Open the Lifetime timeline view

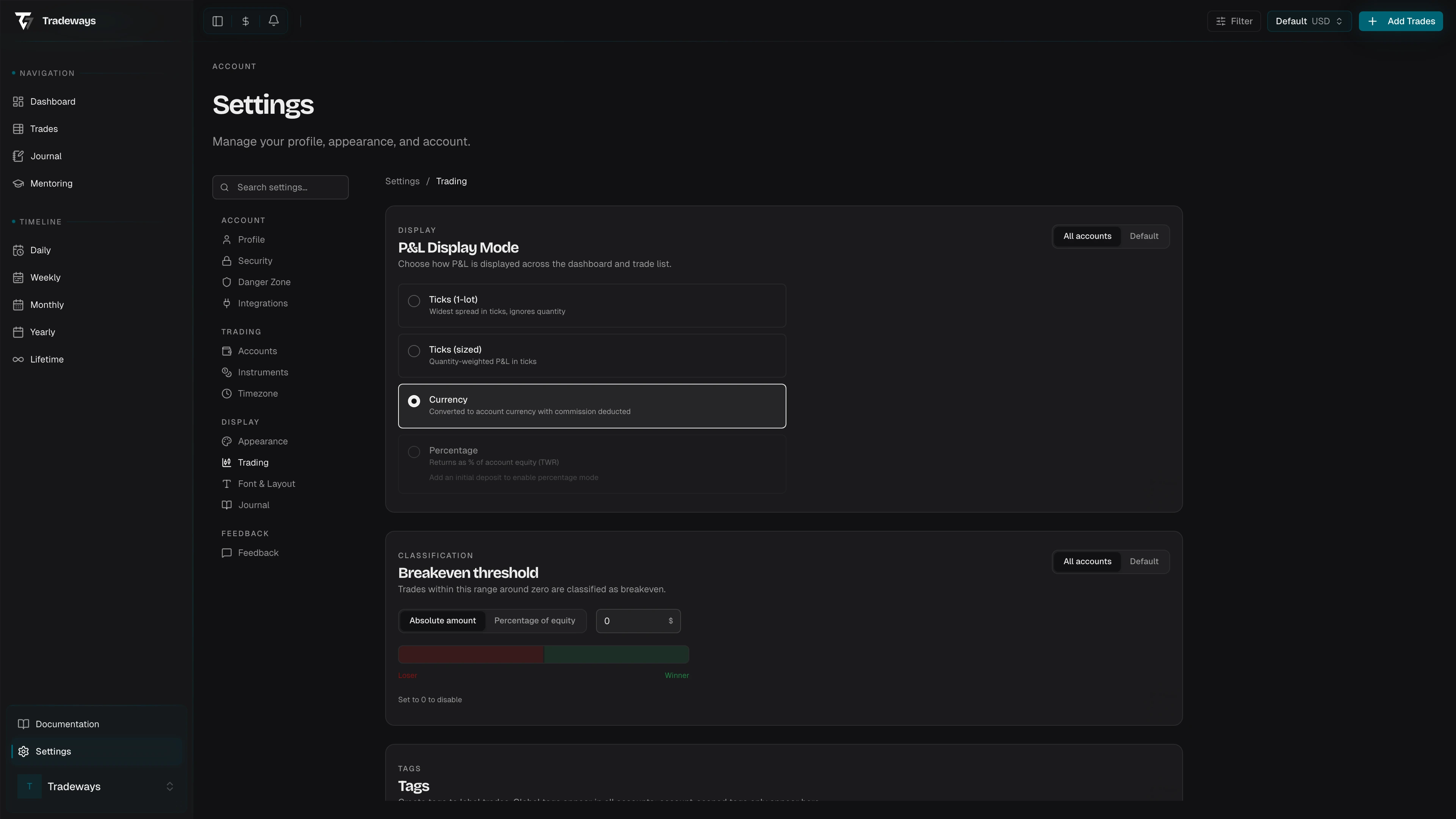47,359
